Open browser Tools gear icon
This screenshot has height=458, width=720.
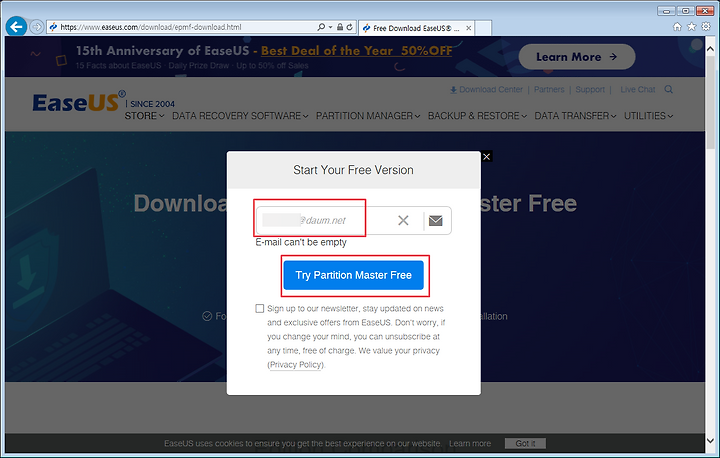(706, 27)
